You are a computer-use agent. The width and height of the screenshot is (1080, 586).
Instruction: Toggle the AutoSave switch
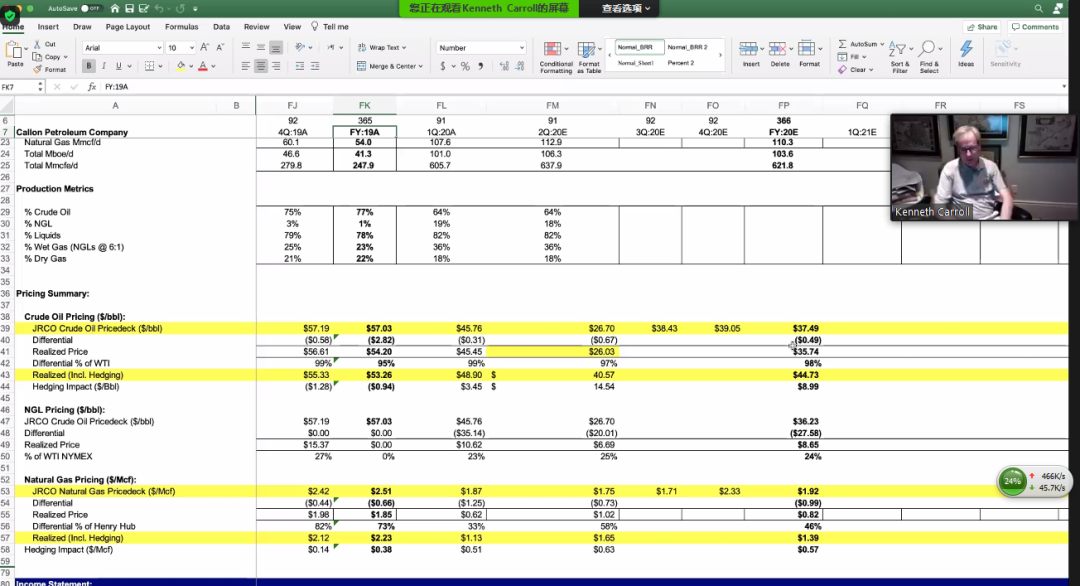[90, 8]
